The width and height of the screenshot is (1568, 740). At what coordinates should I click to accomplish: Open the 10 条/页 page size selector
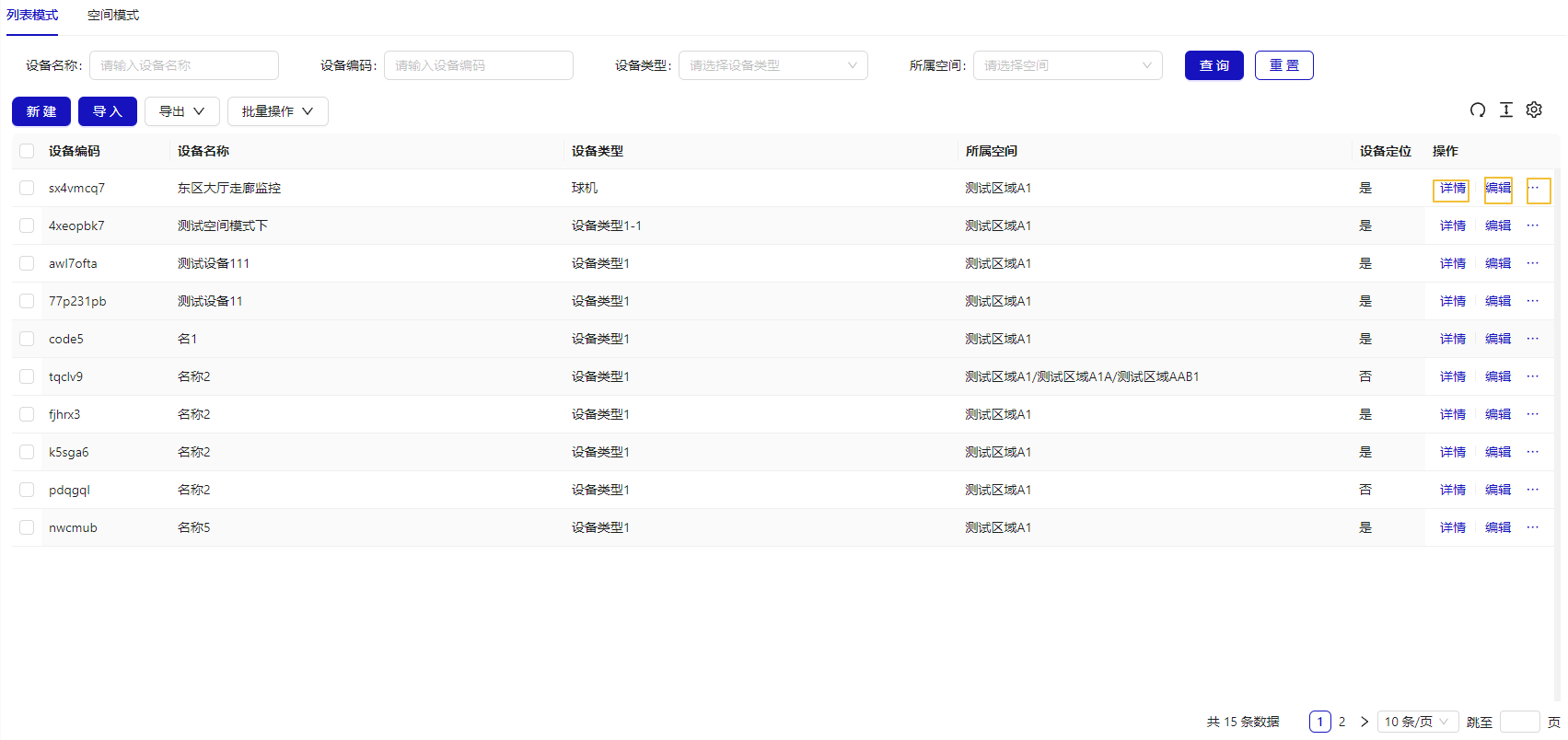[1417, 722]
